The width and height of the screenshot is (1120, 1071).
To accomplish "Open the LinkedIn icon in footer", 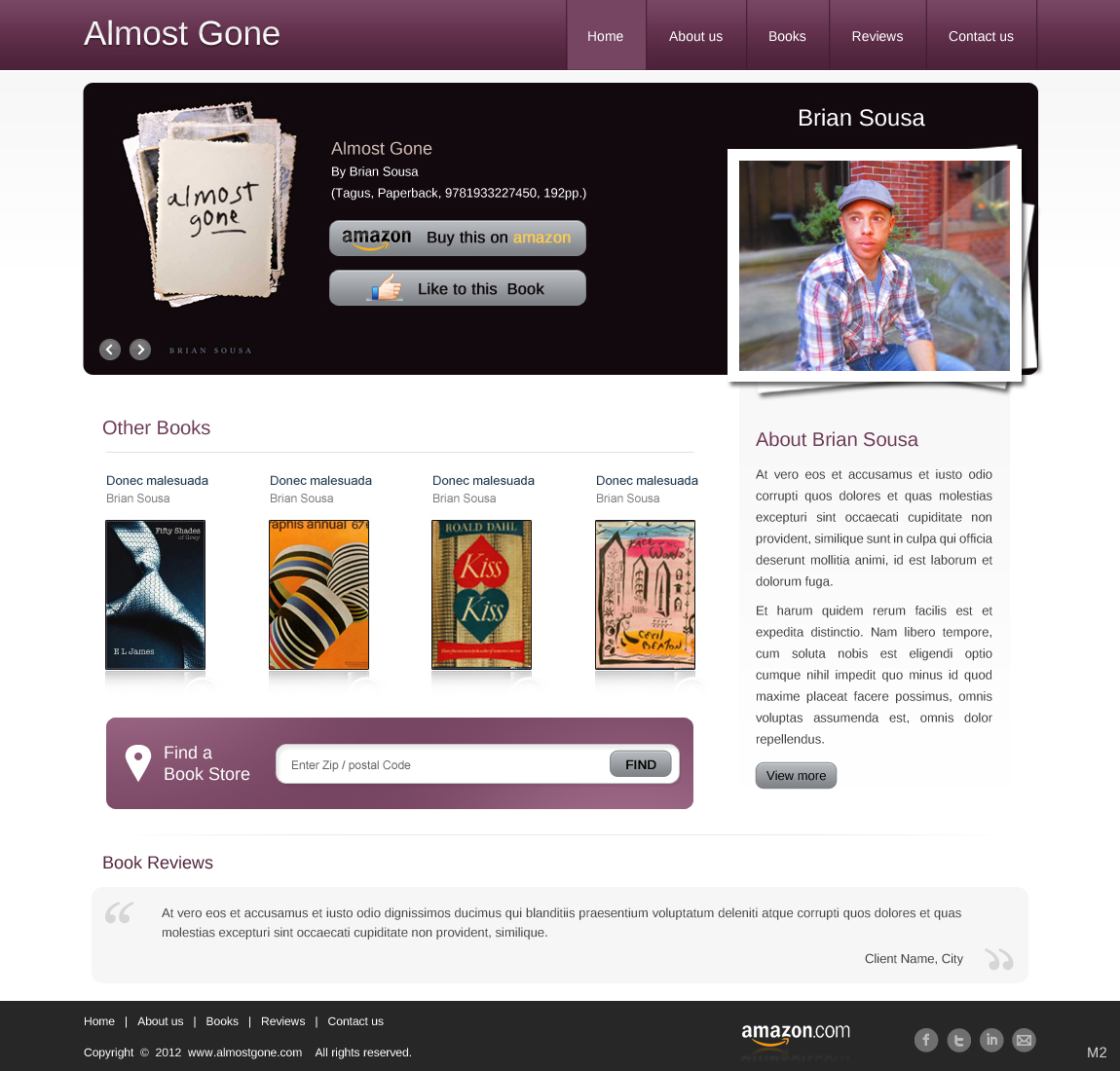I will tap(991, 1040).
